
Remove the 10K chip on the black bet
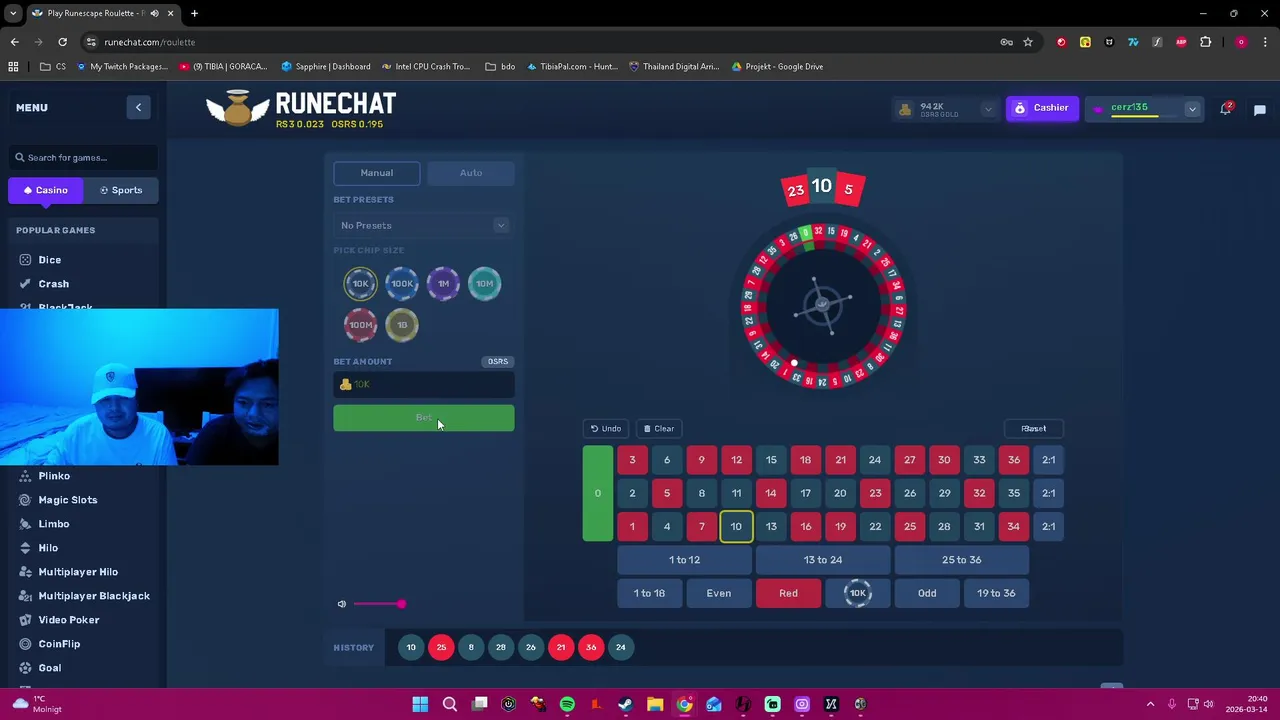pos(857,593)
